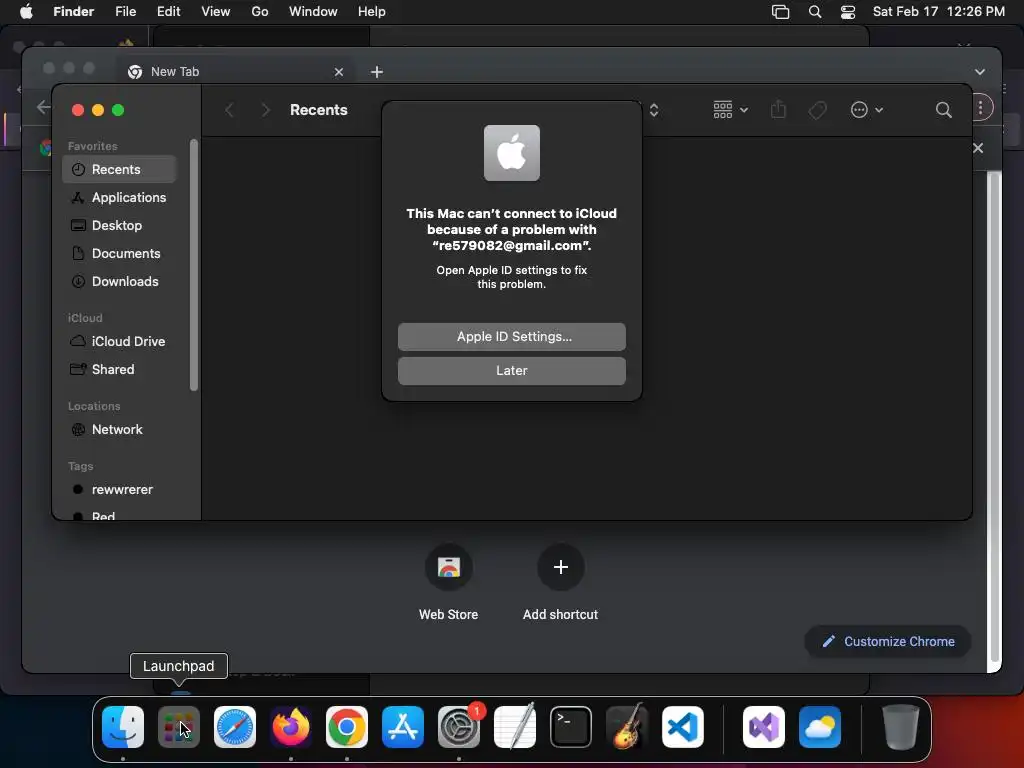The image size is (1024, 768).
Task: Click the Later button in dialog
Action: 511,370
